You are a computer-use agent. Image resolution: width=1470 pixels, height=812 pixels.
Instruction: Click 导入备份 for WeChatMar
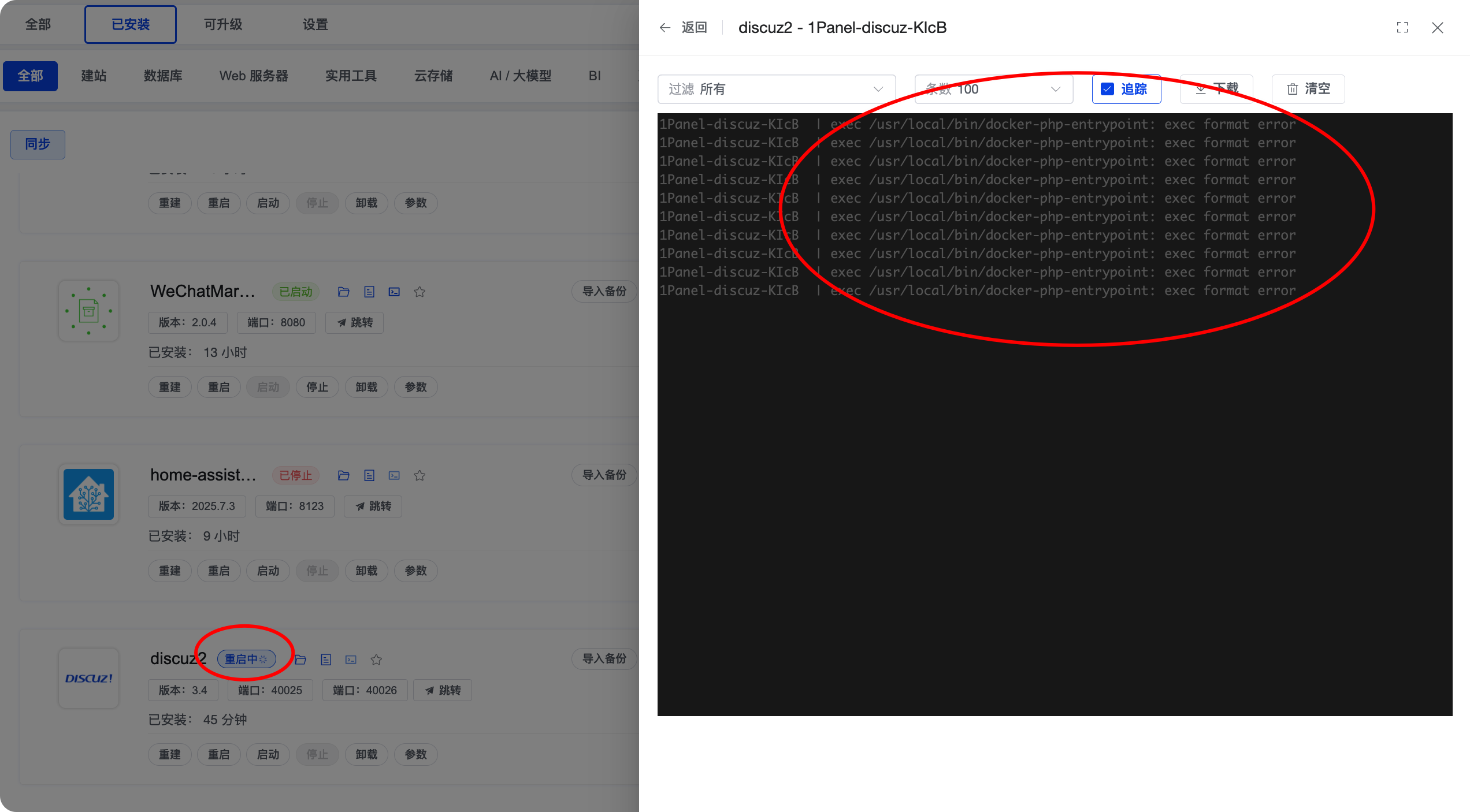point(604,291)
